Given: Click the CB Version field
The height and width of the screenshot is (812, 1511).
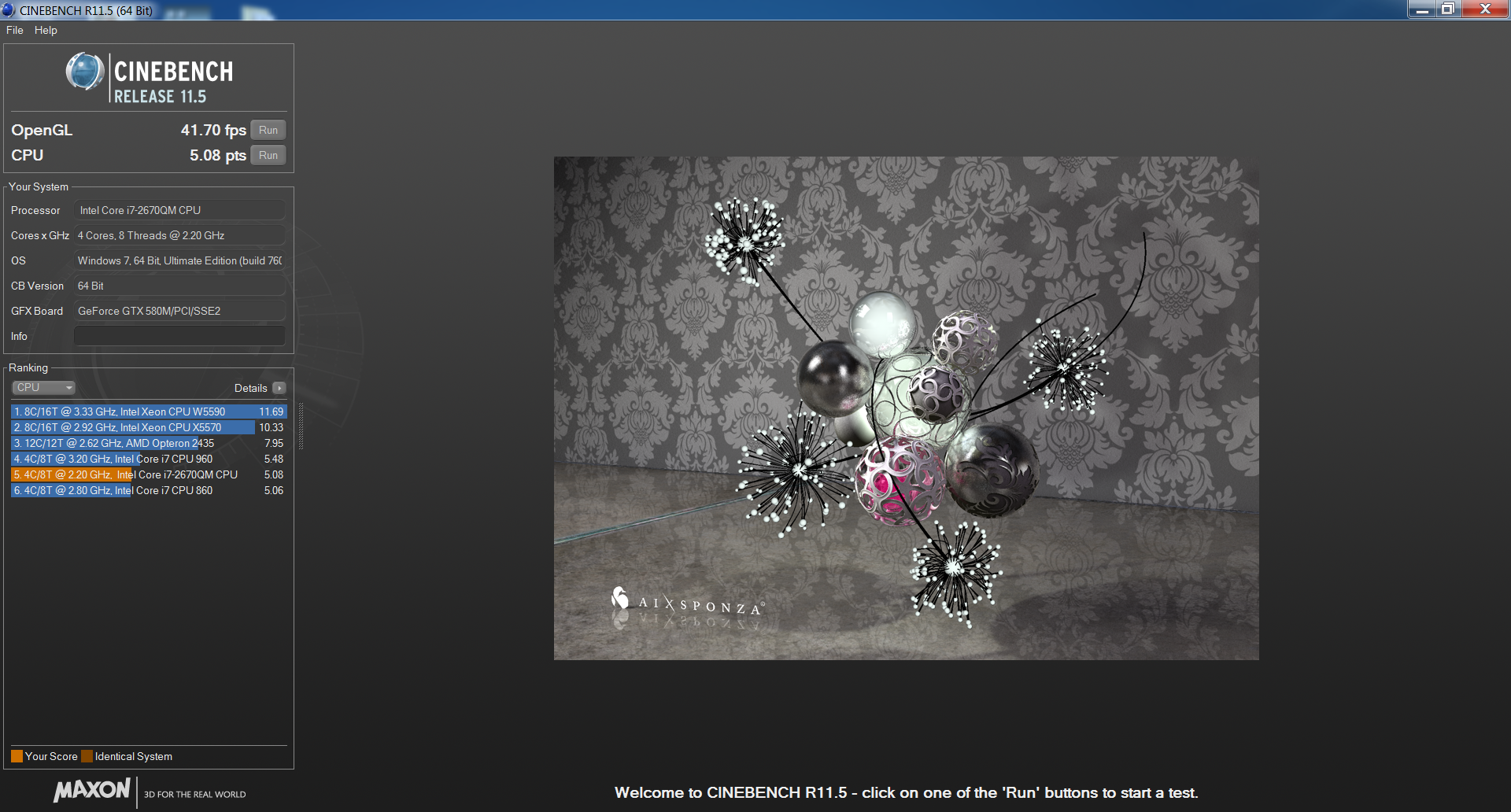Looking at the screenshot, I should click(179, 286).
